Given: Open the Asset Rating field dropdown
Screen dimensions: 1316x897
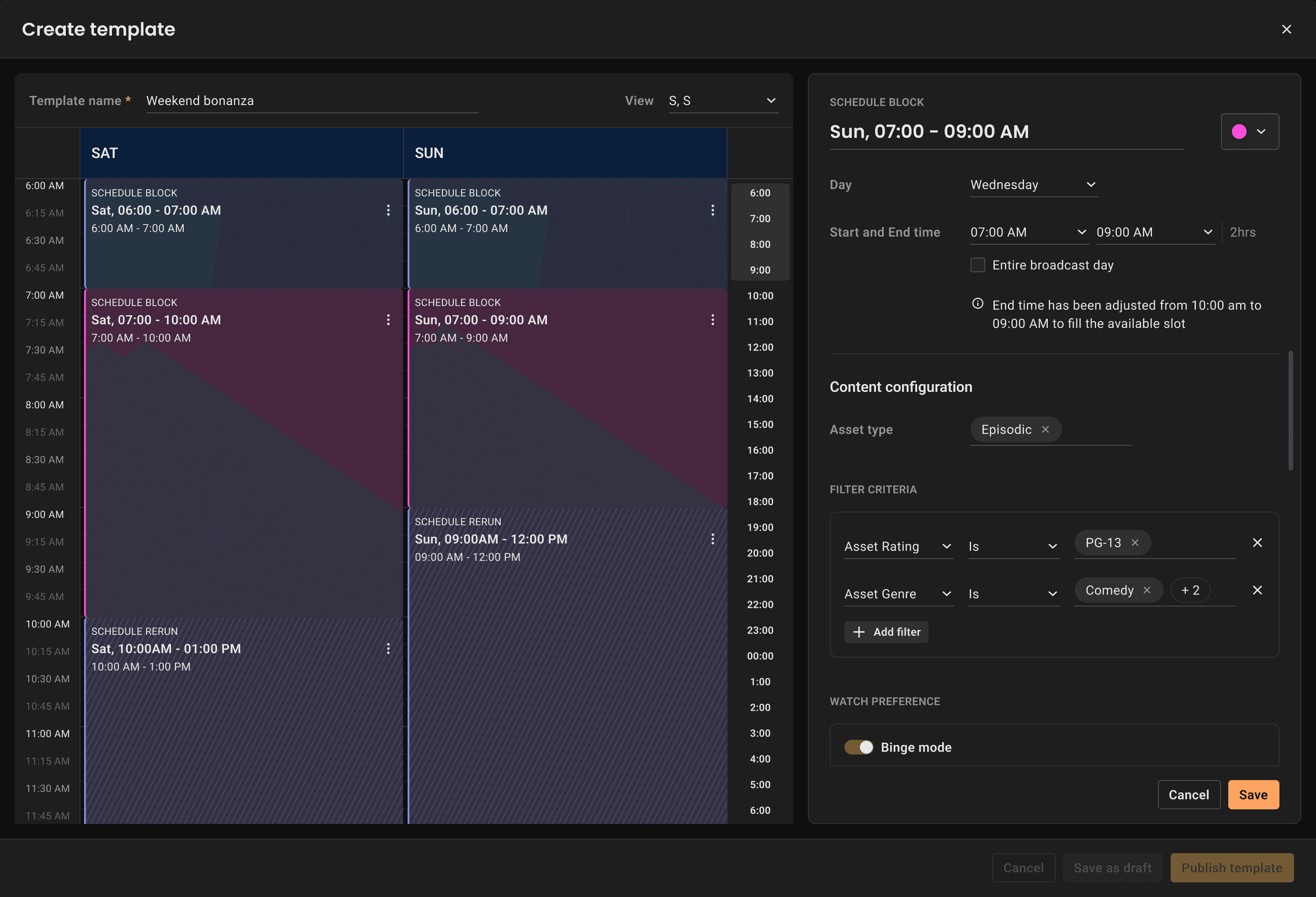Looking at the screenshot, I should (x=898, y=546).
